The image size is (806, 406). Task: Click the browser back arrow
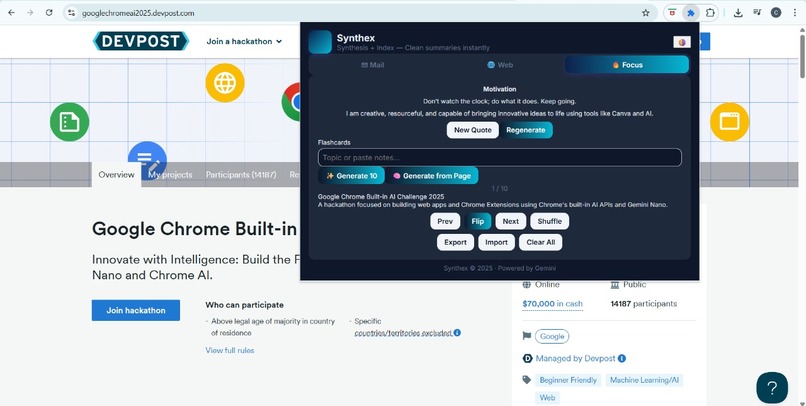(11, 13)
